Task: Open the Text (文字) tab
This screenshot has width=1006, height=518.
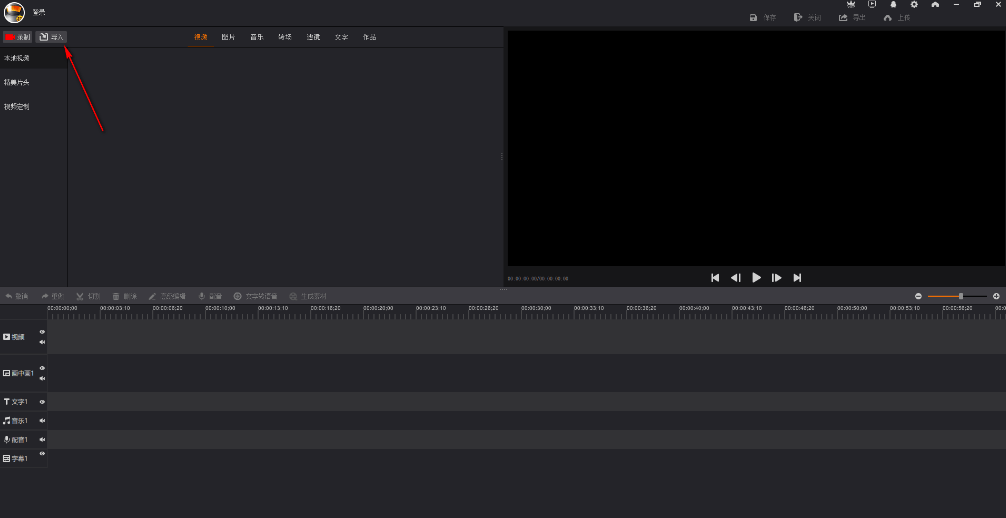Action: (341, 37)
